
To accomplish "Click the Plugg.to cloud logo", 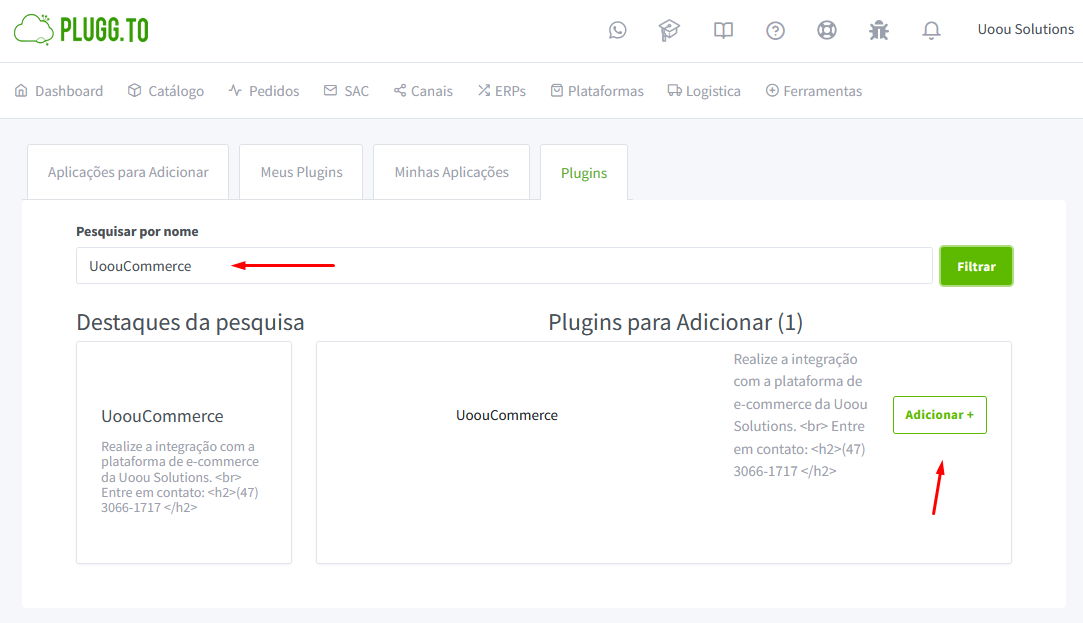I will (82, 30).
